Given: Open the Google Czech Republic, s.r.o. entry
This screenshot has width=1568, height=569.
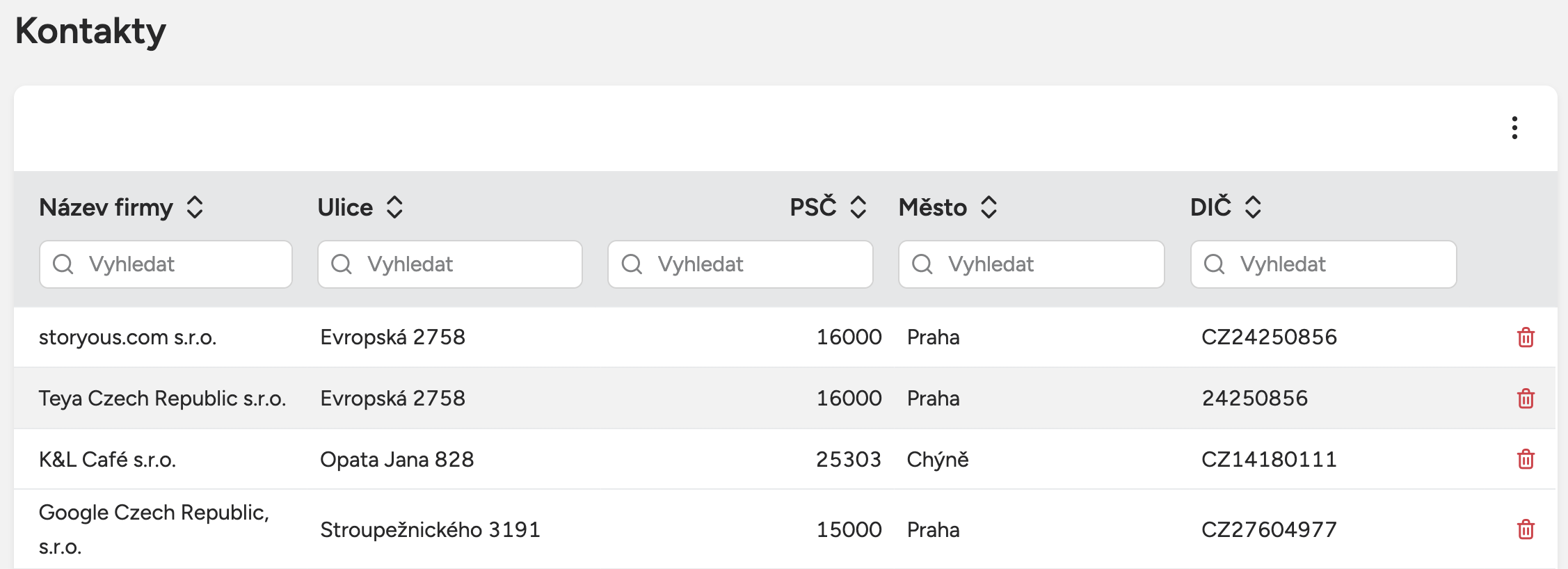Looking at the screenshot, I should [154, 529].
